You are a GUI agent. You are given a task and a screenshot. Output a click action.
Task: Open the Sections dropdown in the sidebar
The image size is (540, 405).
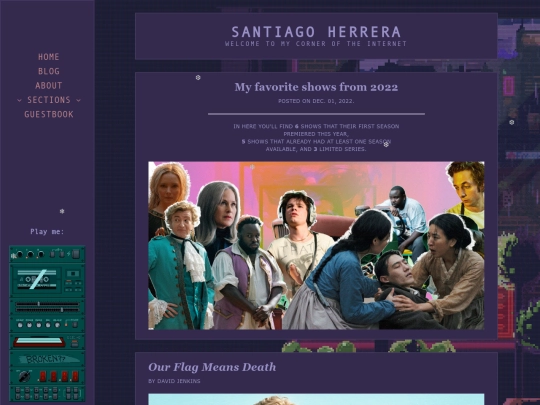tap(49, 100)
